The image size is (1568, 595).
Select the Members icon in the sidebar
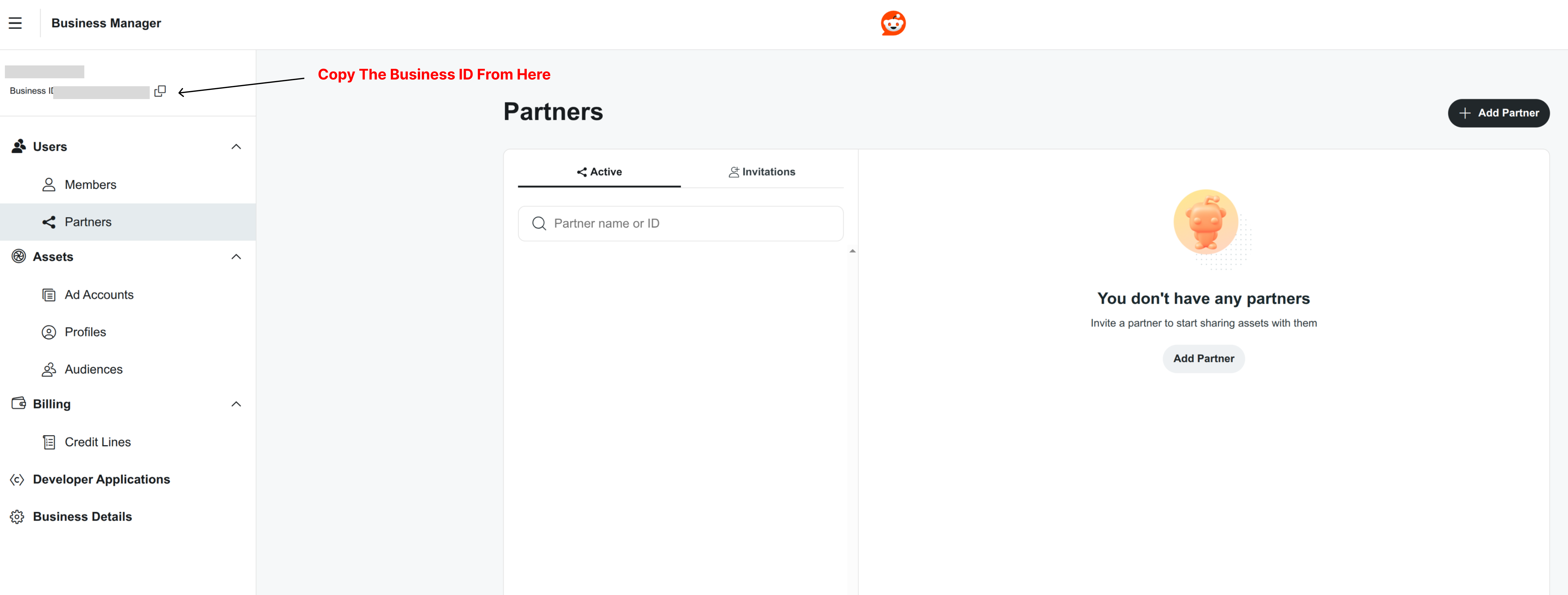point(48,184)
